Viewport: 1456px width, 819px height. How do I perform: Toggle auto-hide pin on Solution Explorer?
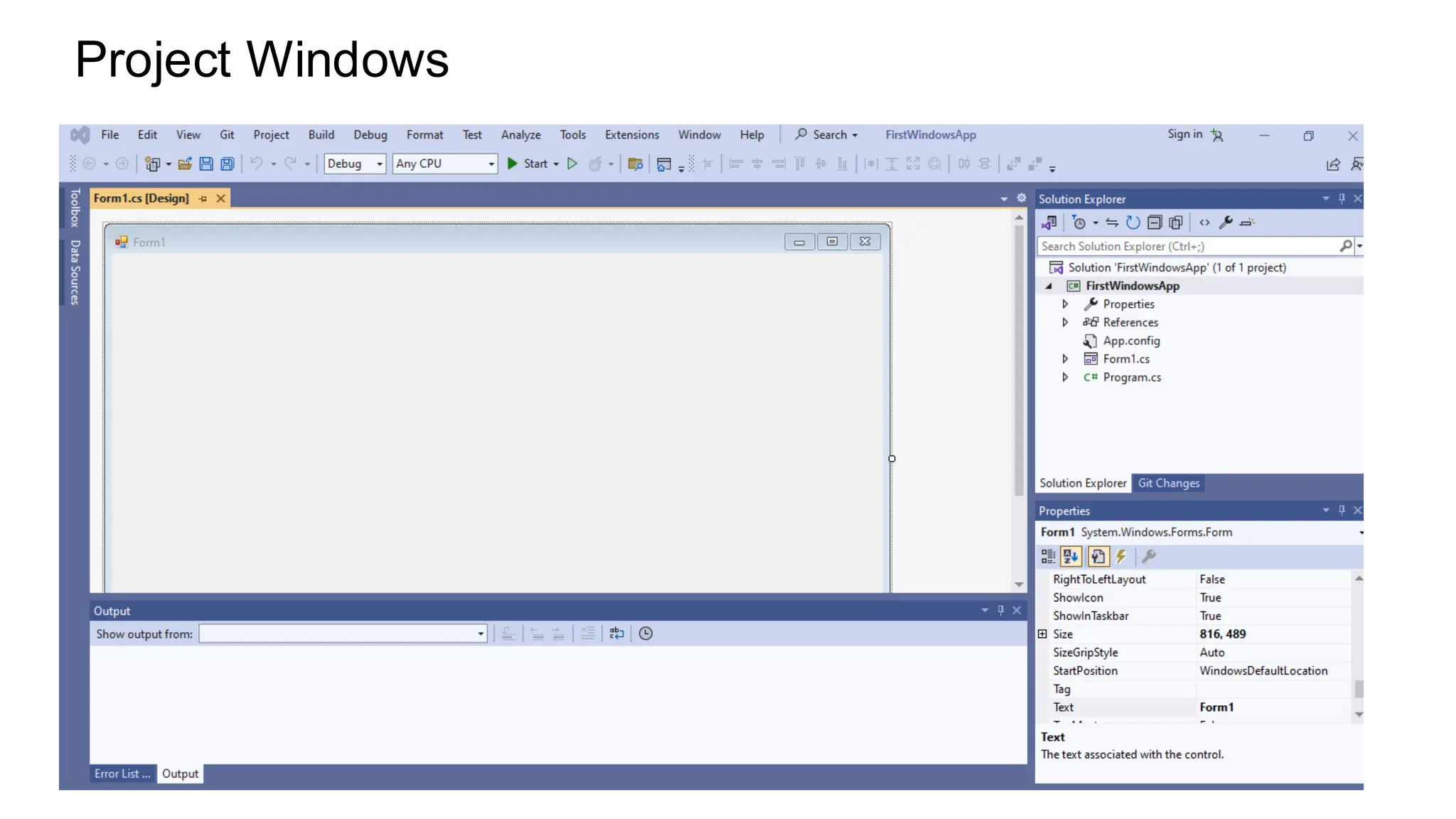tap(1342, 199)
